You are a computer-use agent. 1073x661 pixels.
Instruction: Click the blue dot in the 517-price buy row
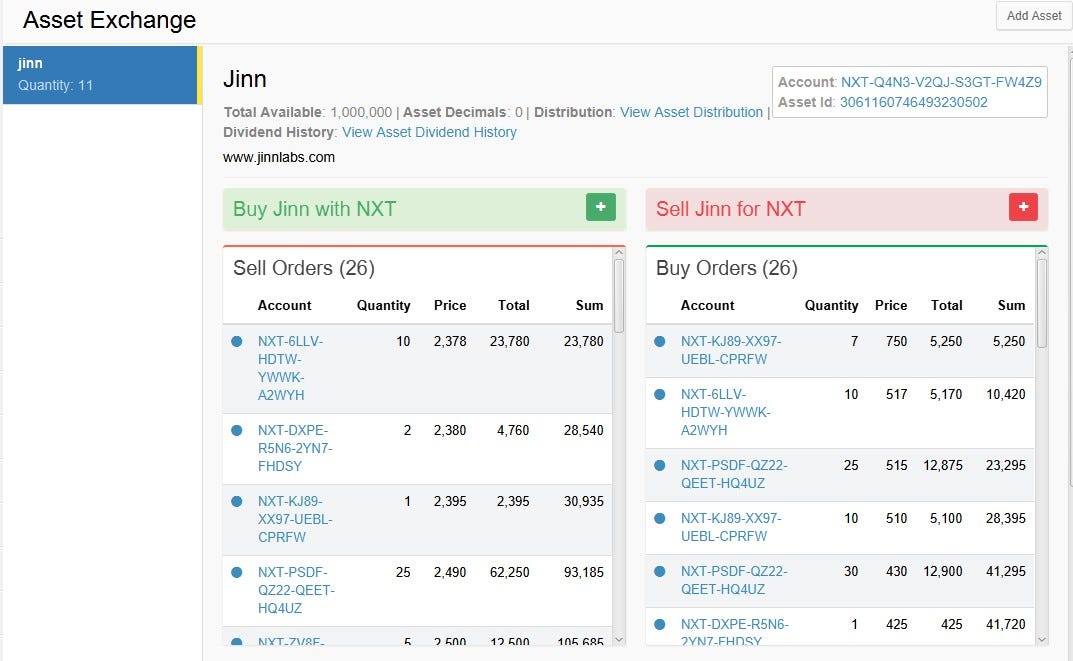[660, 395]
